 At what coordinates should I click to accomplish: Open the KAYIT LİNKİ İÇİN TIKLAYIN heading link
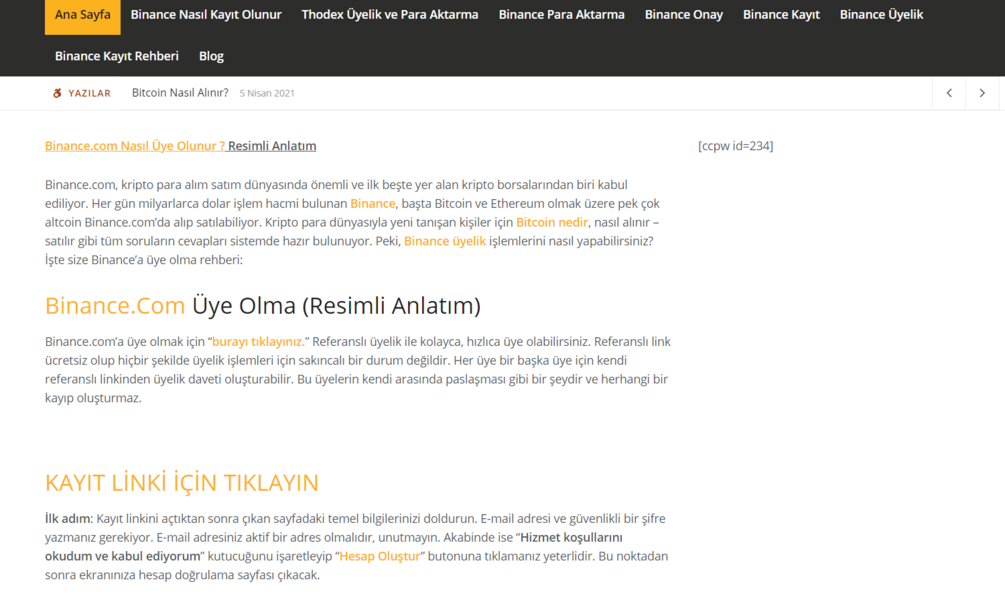(181, 483)
